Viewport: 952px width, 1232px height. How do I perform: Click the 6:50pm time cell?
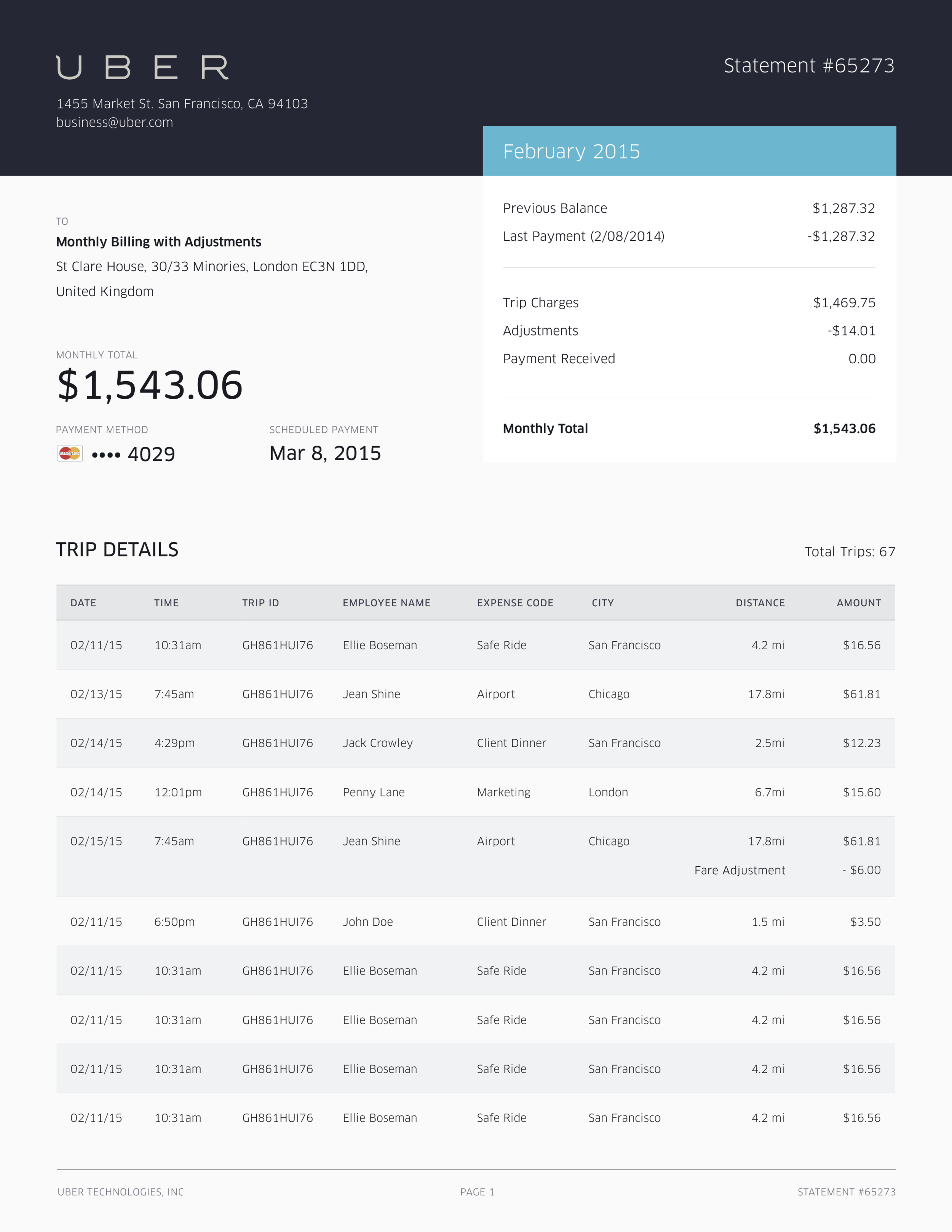click(174, 922)
